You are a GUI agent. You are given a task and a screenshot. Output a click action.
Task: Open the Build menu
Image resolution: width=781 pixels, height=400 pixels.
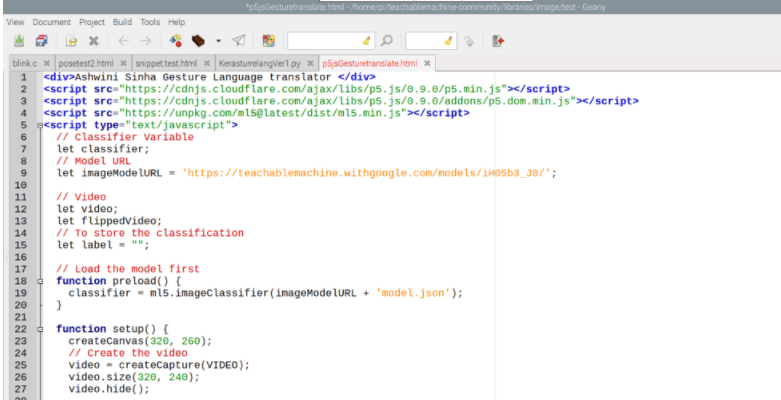tap(122, 21)
